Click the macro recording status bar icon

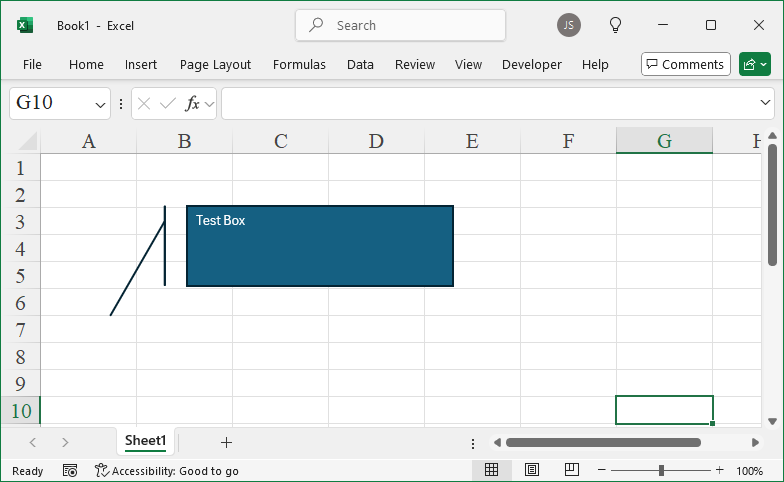click(70, 470)
